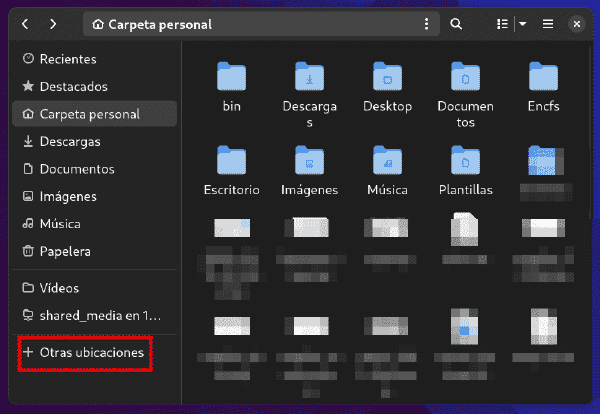Open Papelera in the sidebar
The width and height of the screenshot is (600, 414).
pos(95,251)
